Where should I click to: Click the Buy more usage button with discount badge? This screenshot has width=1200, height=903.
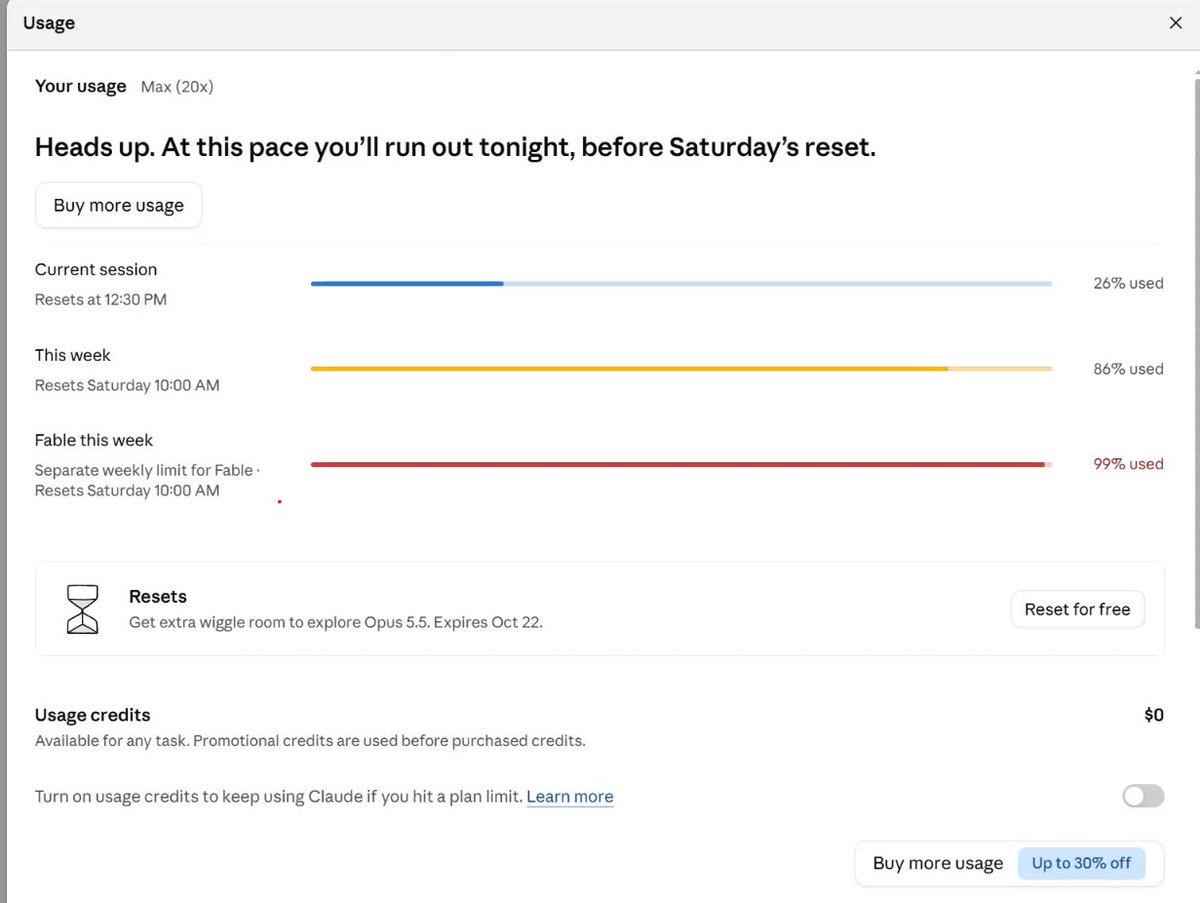tap(1009, 863)
